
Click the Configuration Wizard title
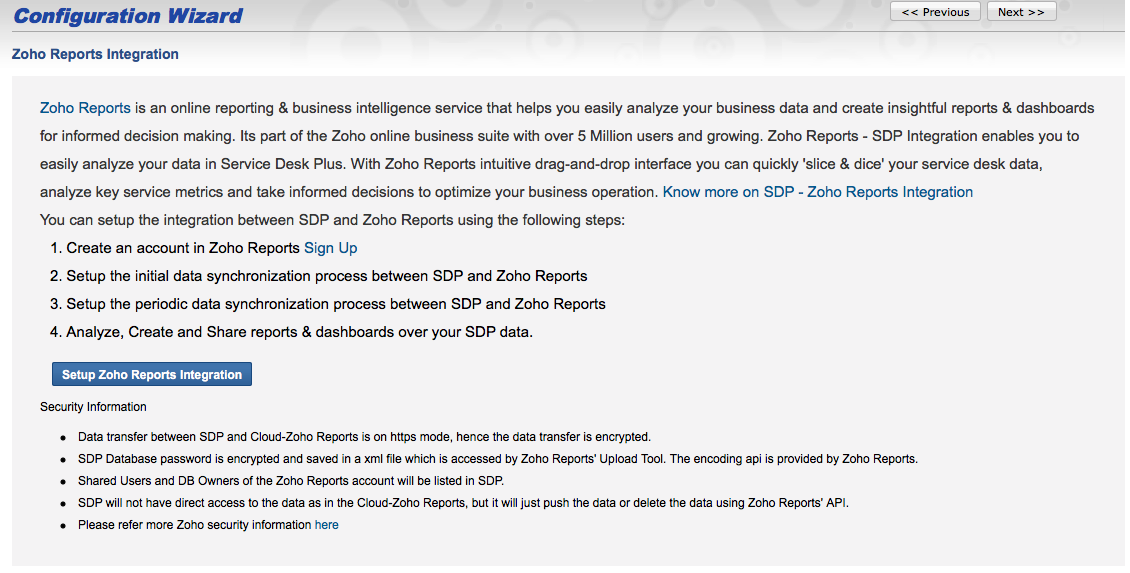[128, 16]
